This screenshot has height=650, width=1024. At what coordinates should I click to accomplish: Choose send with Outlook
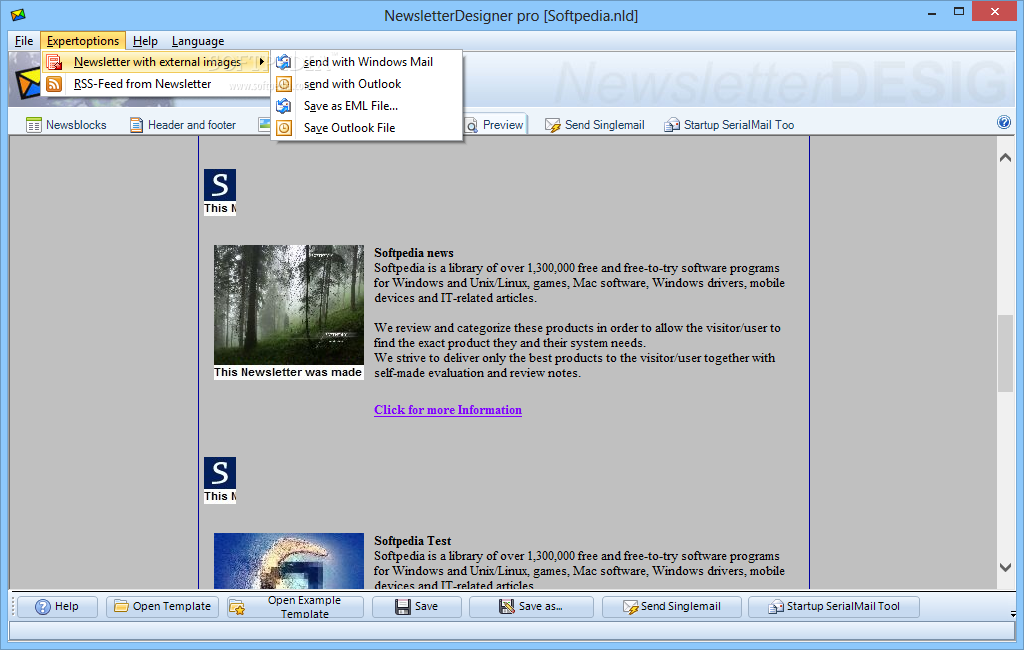pos(367,84)
